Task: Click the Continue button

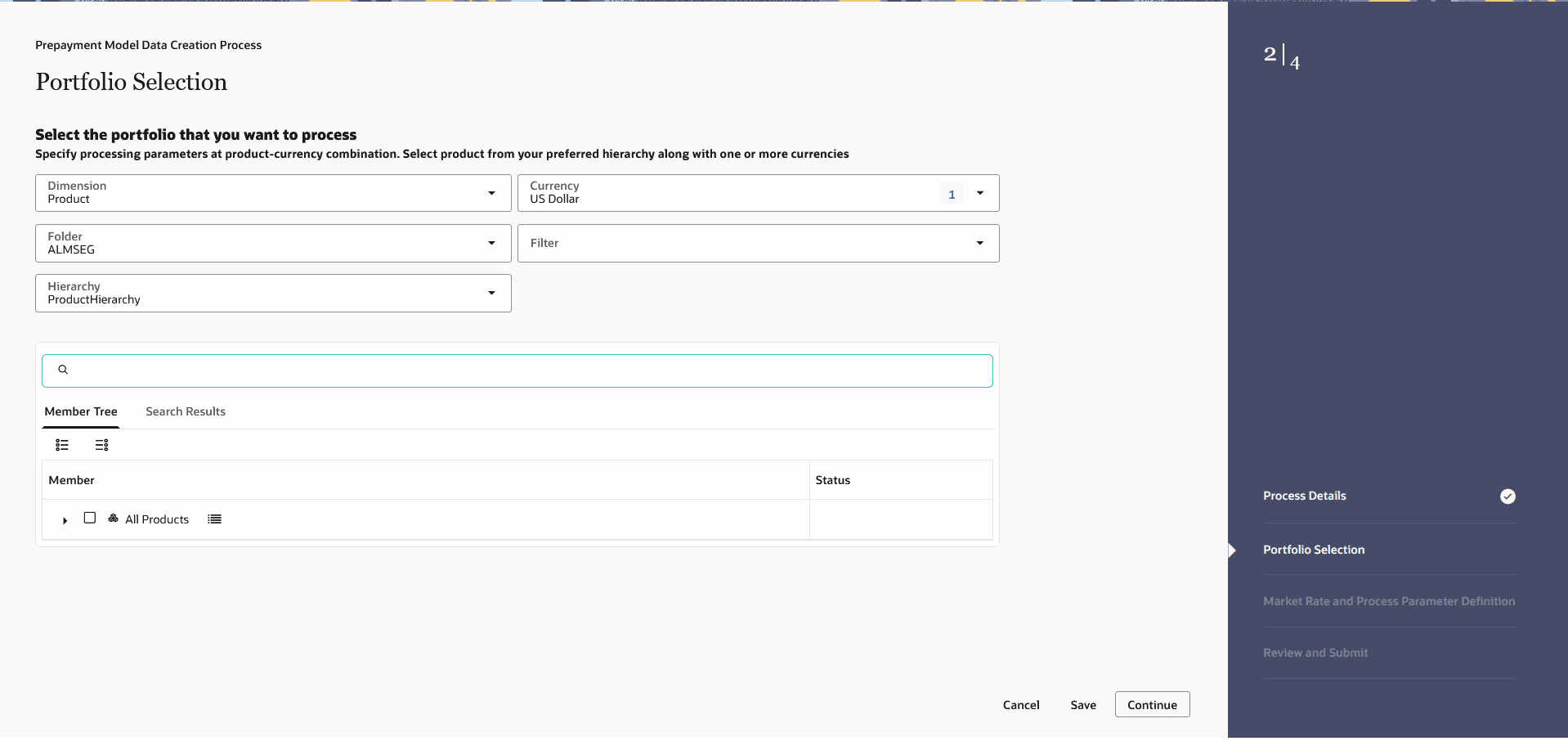Action: coord(1152,705)
